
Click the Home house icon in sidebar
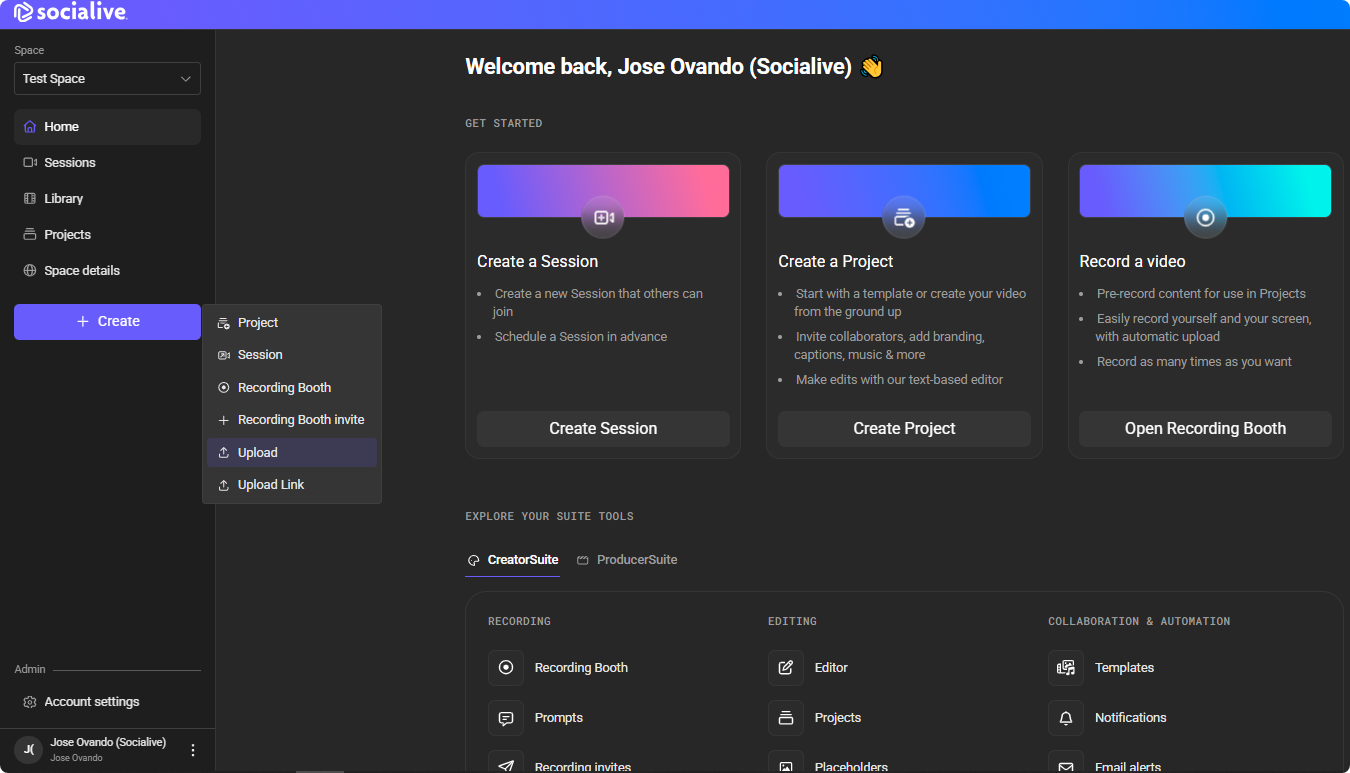tap(30, 127)
